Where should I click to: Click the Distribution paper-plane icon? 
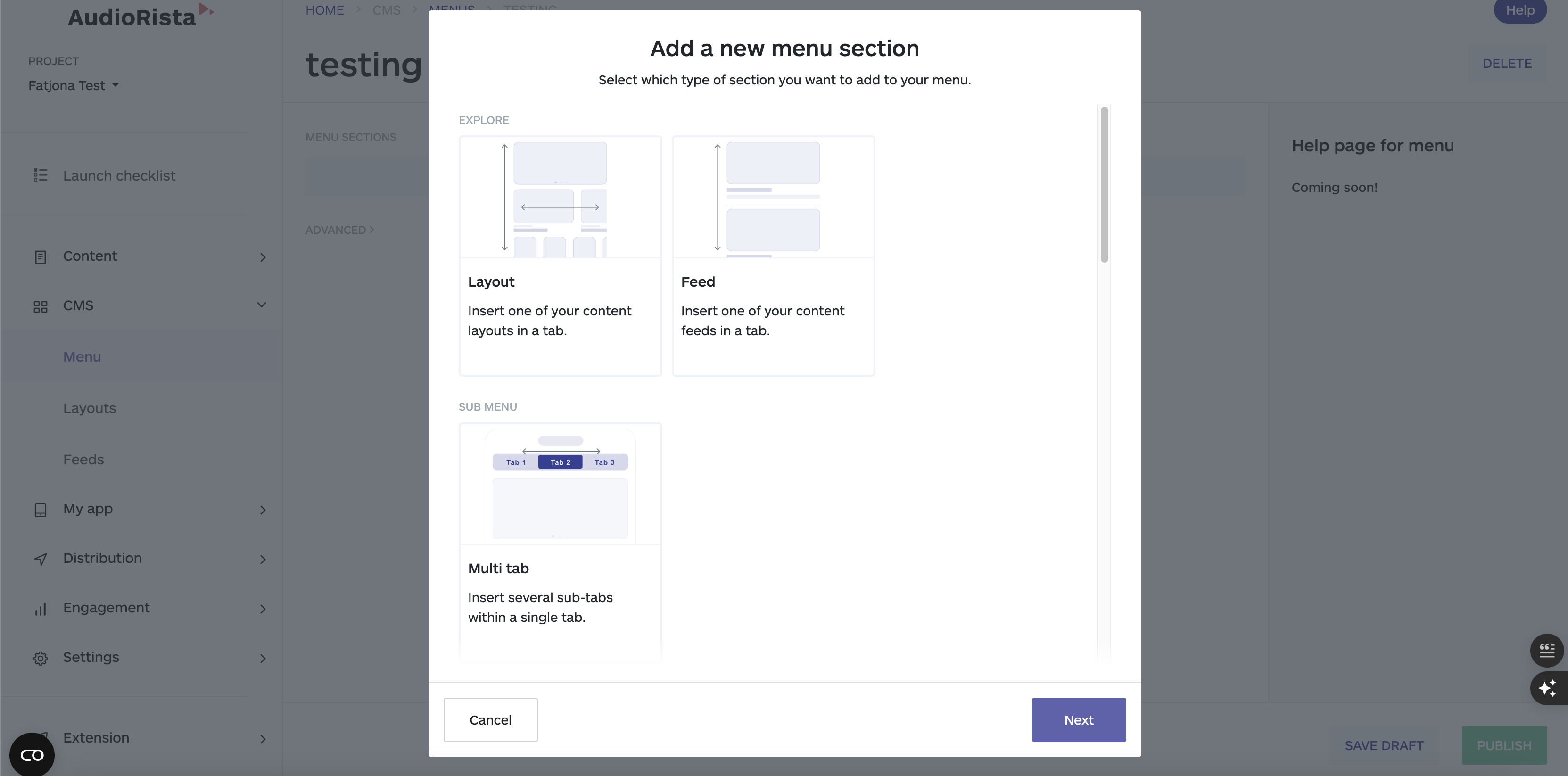pos(40,559)
